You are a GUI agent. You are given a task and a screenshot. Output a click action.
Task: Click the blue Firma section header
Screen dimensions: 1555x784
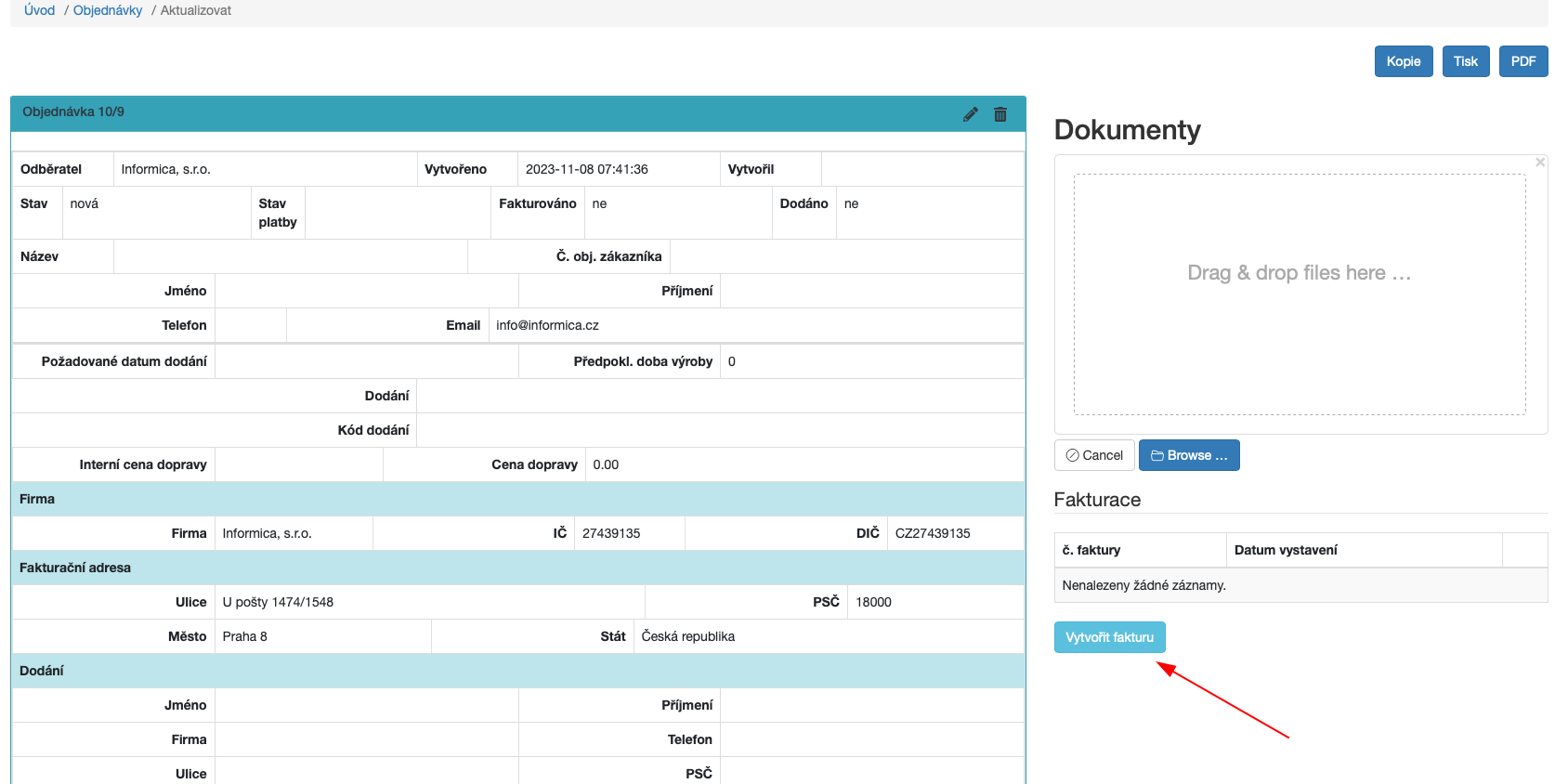pos(37,499)
